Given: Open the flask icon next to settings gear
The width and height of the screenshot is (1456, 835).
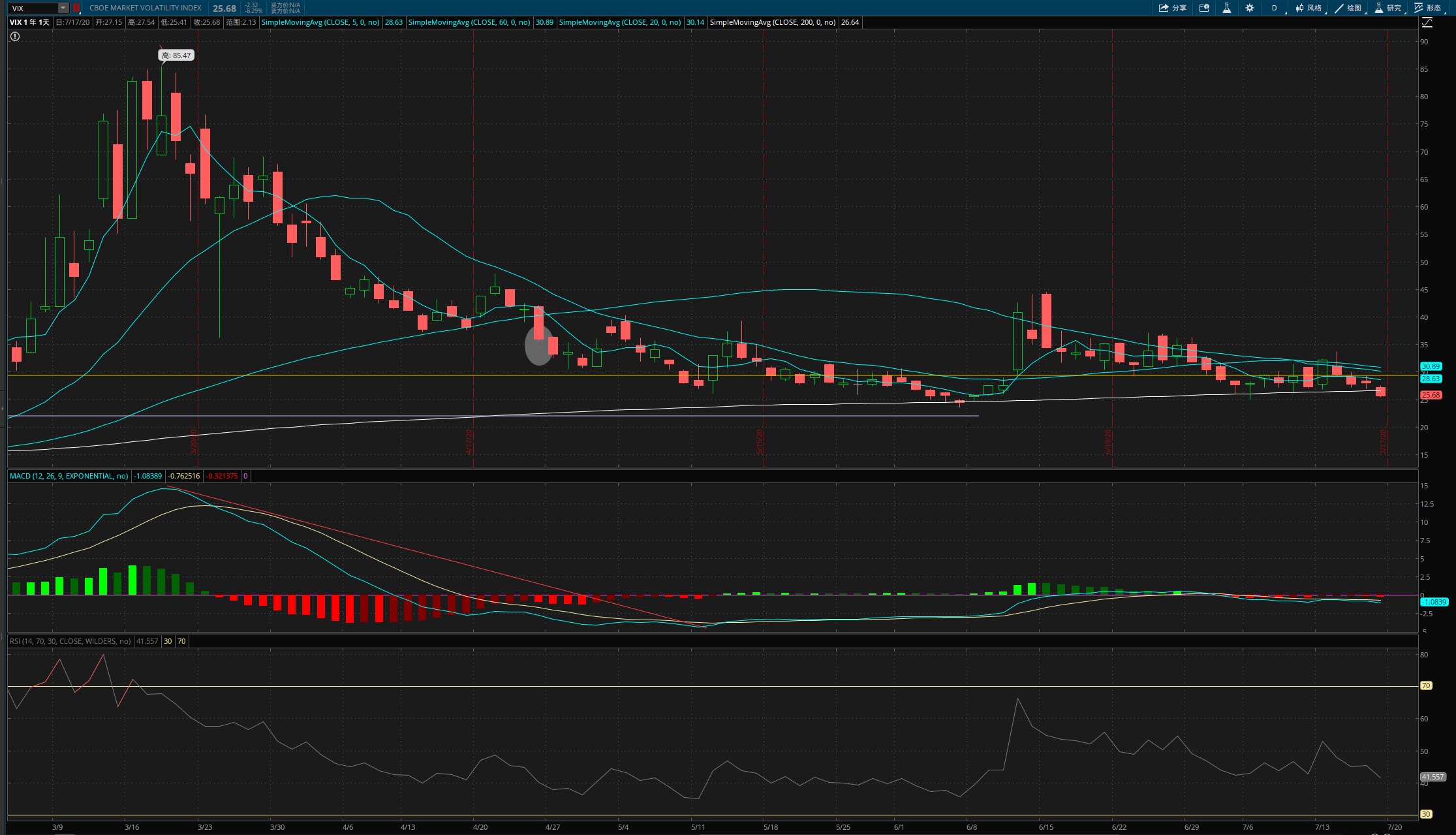Looking at the screenshot, I should click(1227, 8).
